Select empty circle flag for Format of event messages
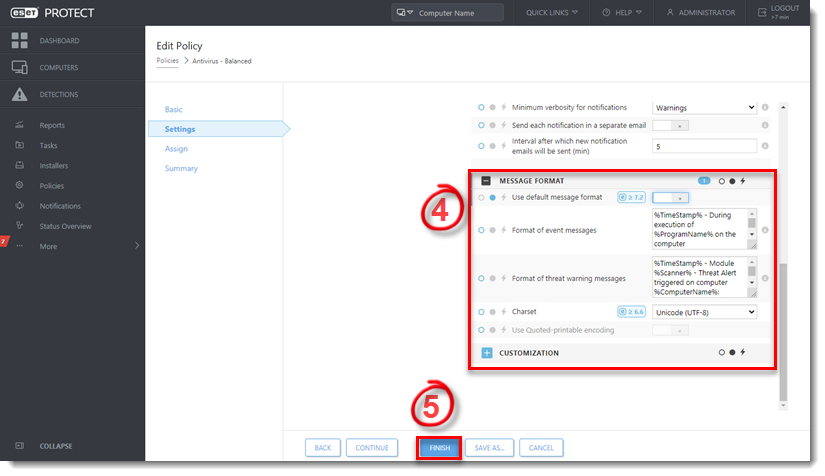This screenshot has height=476, width=825. (x=481, y=230)
